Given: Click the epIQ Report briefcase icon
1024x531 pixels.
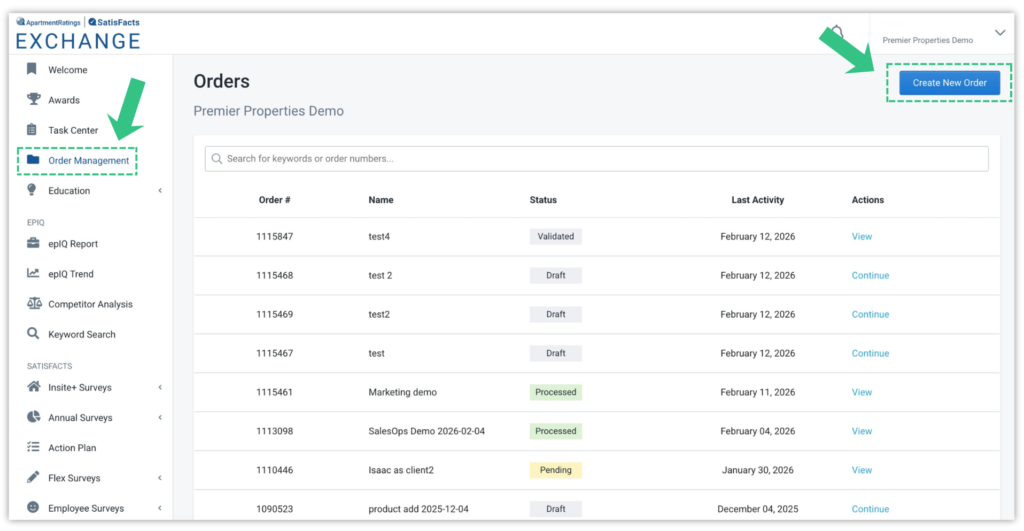Looking at the screenshot, I should click(33, 244).
